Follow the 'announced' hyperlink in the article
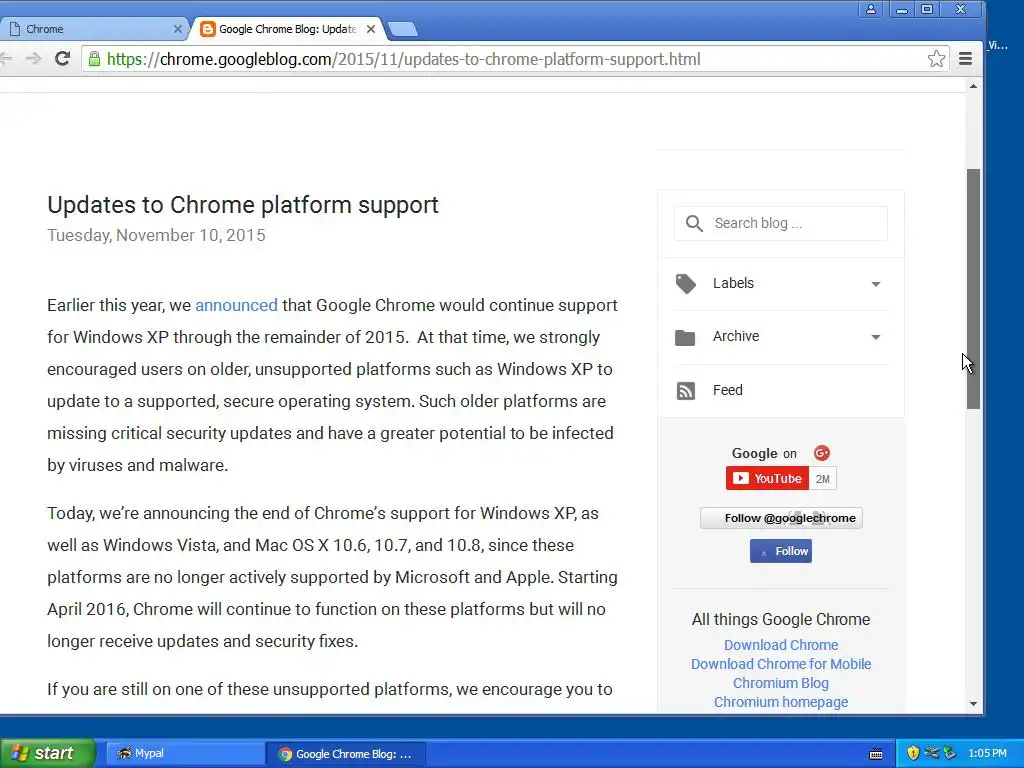This screenshot has height=768, width=1024. (x=236, y=305)
